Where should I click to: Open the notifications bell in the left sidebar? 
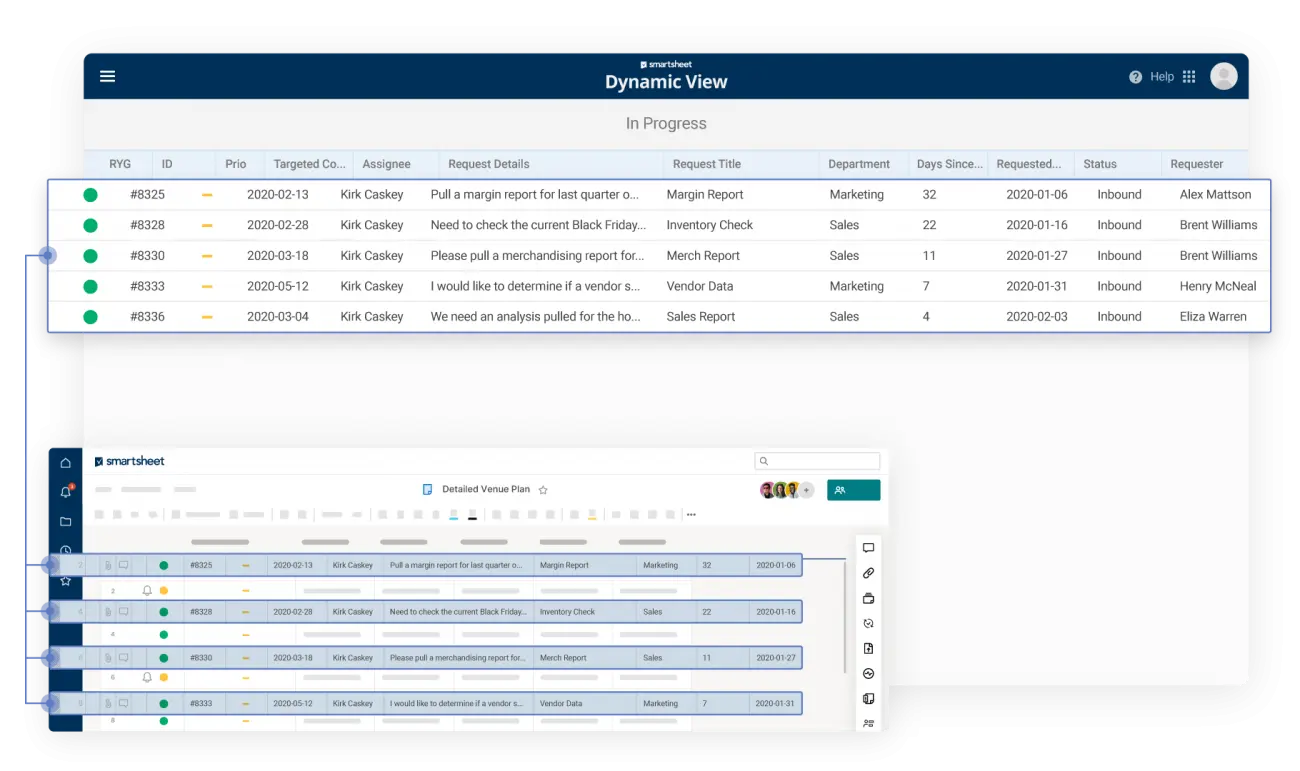pos(65,491)
